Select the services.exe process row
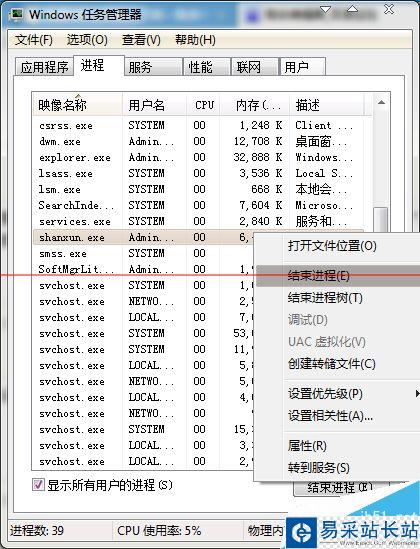 click(x=198, y=221)
